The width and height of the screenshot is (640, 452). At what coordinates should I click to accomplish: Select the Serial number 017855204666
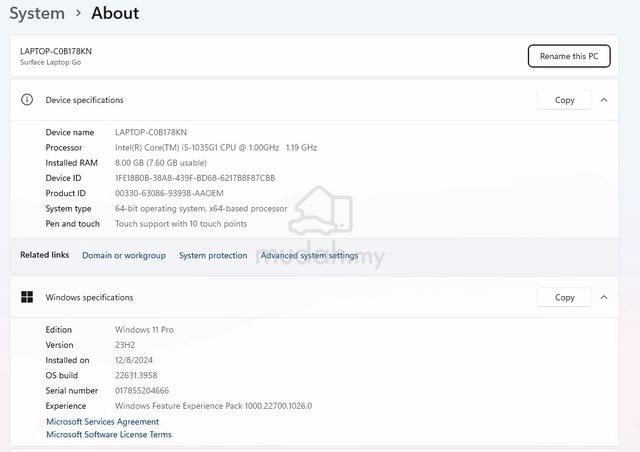tap(142, 391)
